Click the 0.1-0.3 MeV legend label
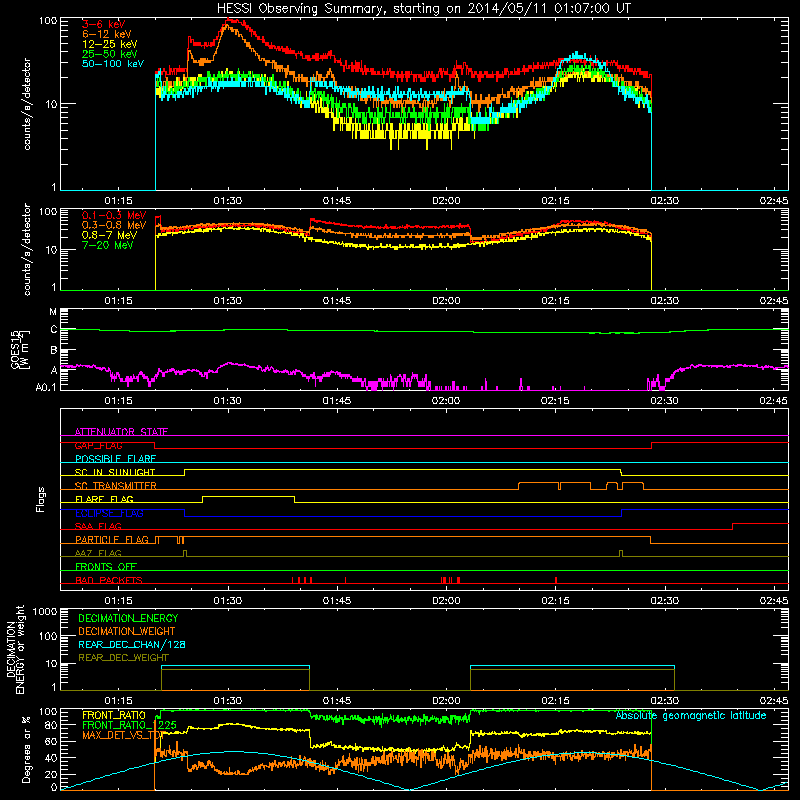This screenshot has width=800, height=800. coord(114,215)
